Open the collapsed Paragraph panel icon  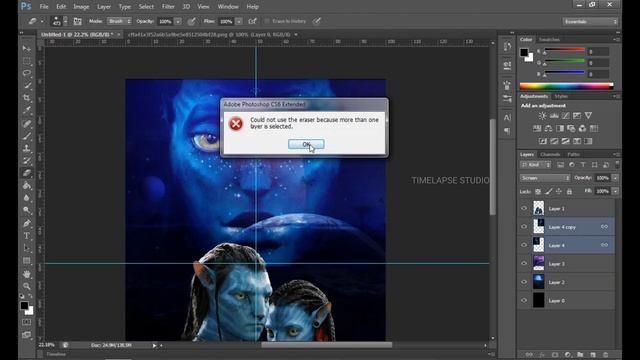(507, 131)
